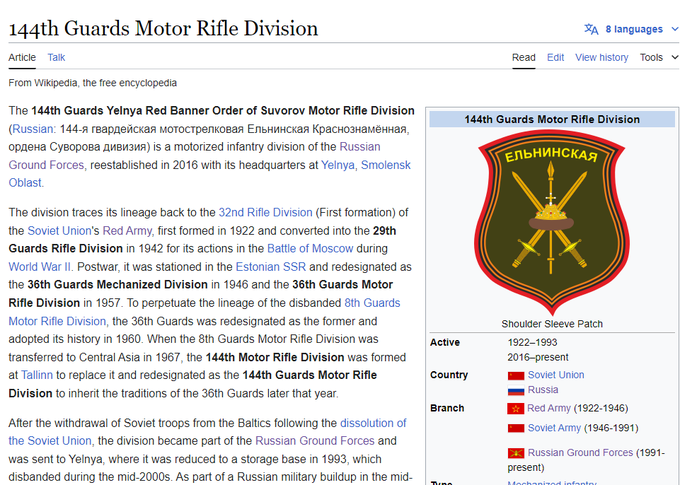Click the Branch label in infobox

(x=447, y=408)
